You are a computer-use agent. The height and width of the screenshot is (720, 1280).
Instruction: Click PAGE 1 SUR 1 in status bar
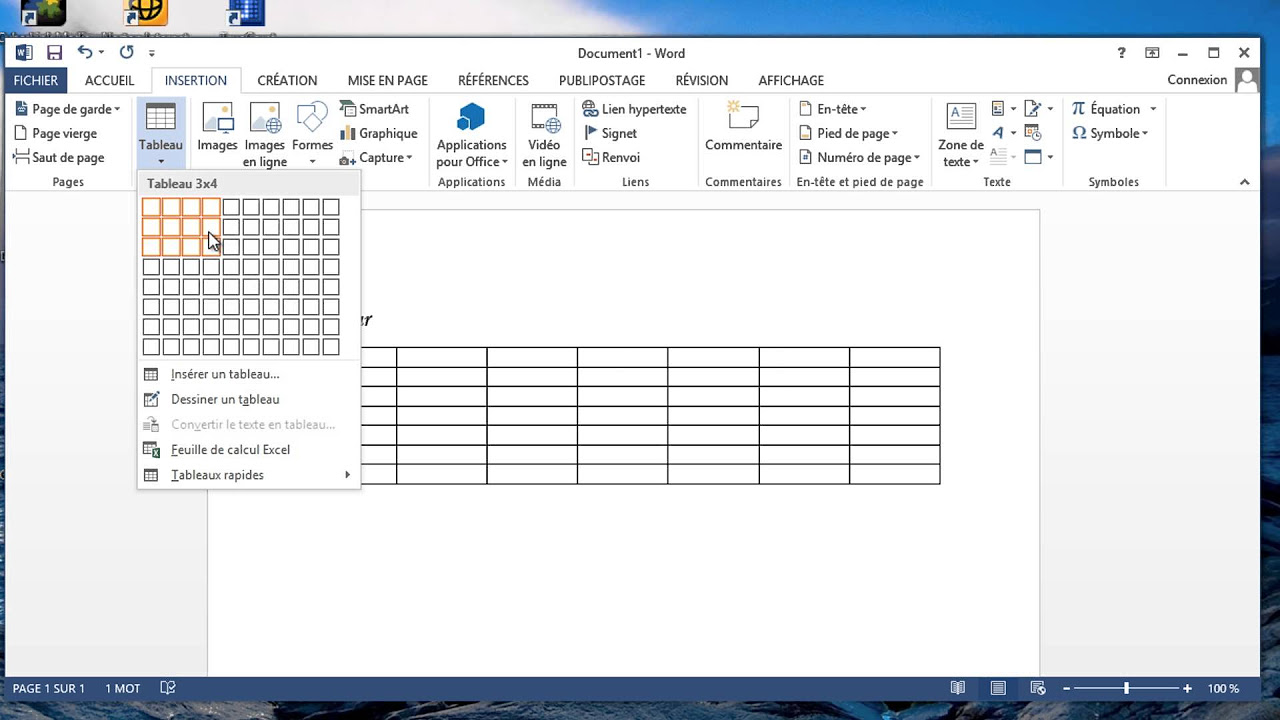click(48, 689)
